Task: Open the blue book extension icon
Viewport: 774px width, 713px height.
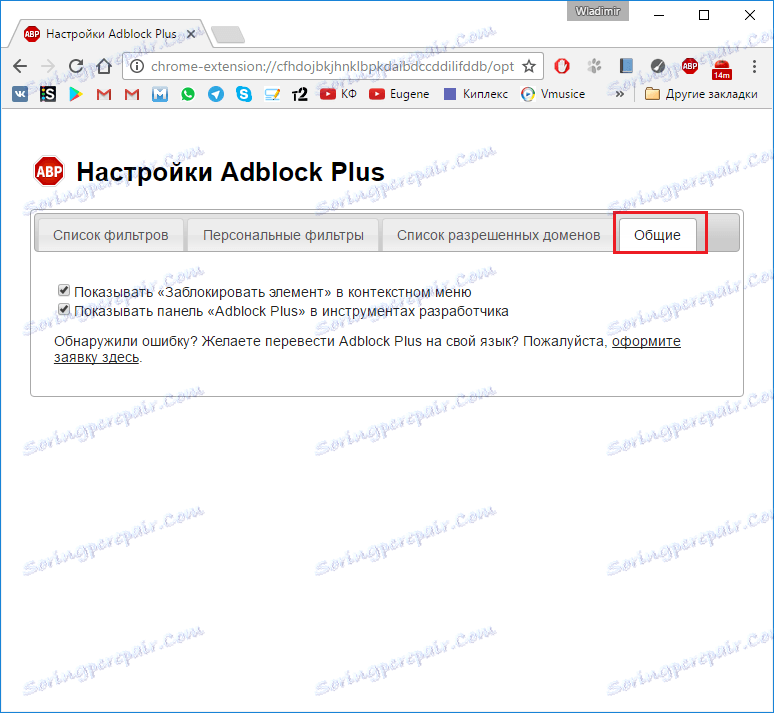Action: [x=626, y=66]
